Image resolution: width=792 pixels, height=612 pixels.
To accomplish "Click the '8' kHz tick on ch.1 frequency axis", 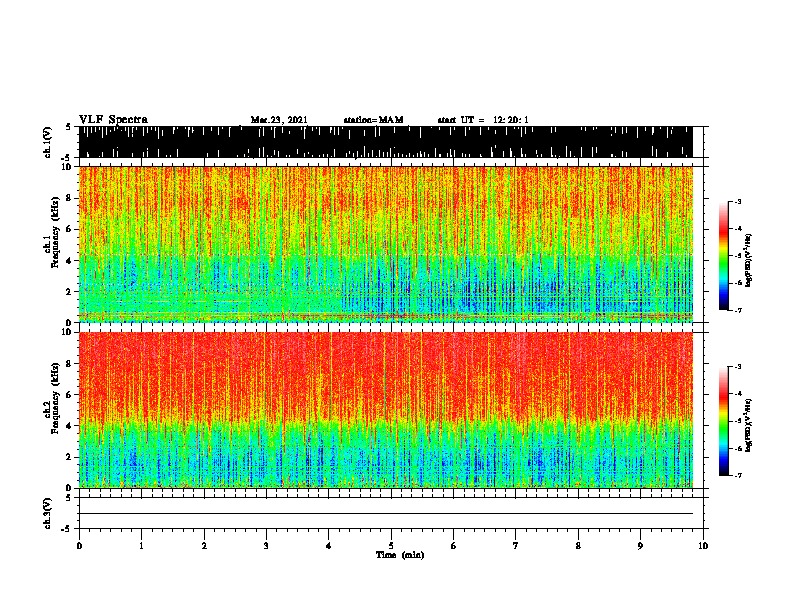I will tap(69, 198).
